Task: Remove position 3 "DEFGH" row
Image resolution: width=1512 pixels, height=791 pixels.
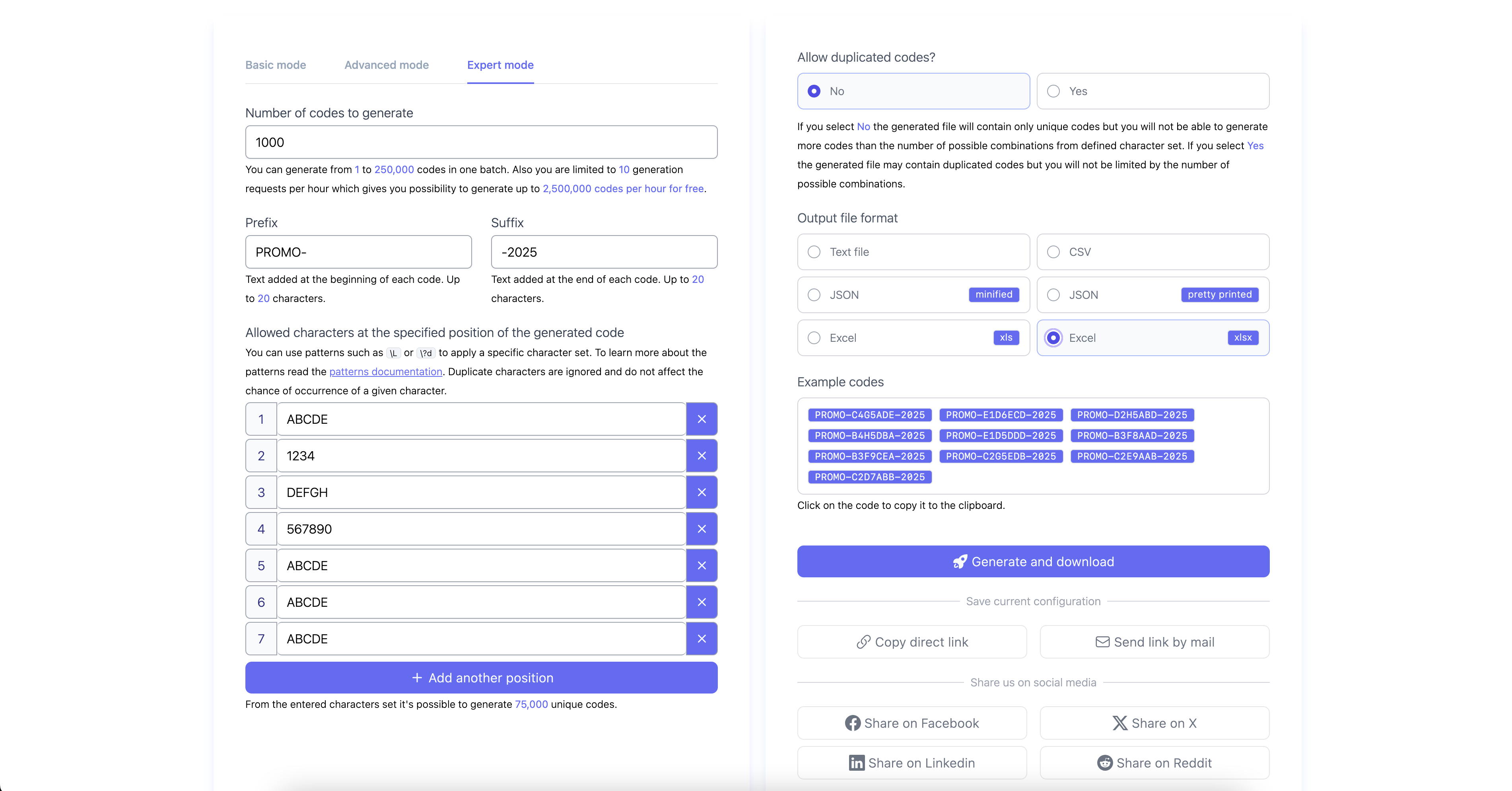Action: [702, 492]
